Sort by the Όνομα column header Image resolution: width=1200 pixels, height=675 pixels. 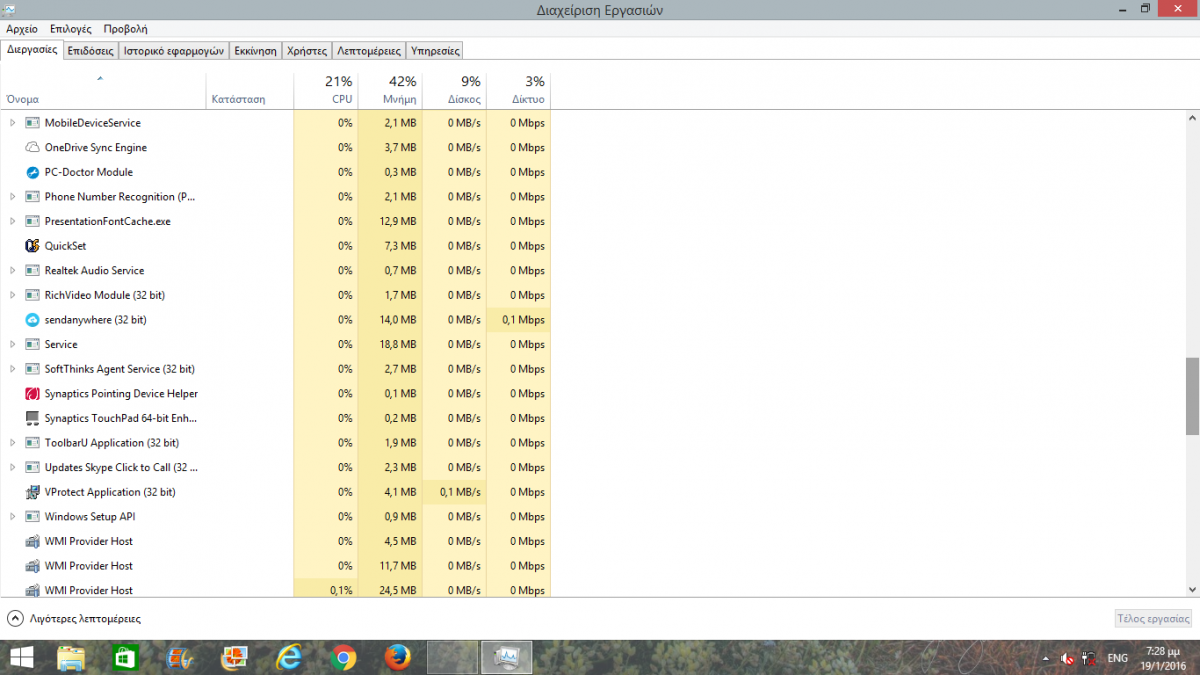click(x=103, y=90)
